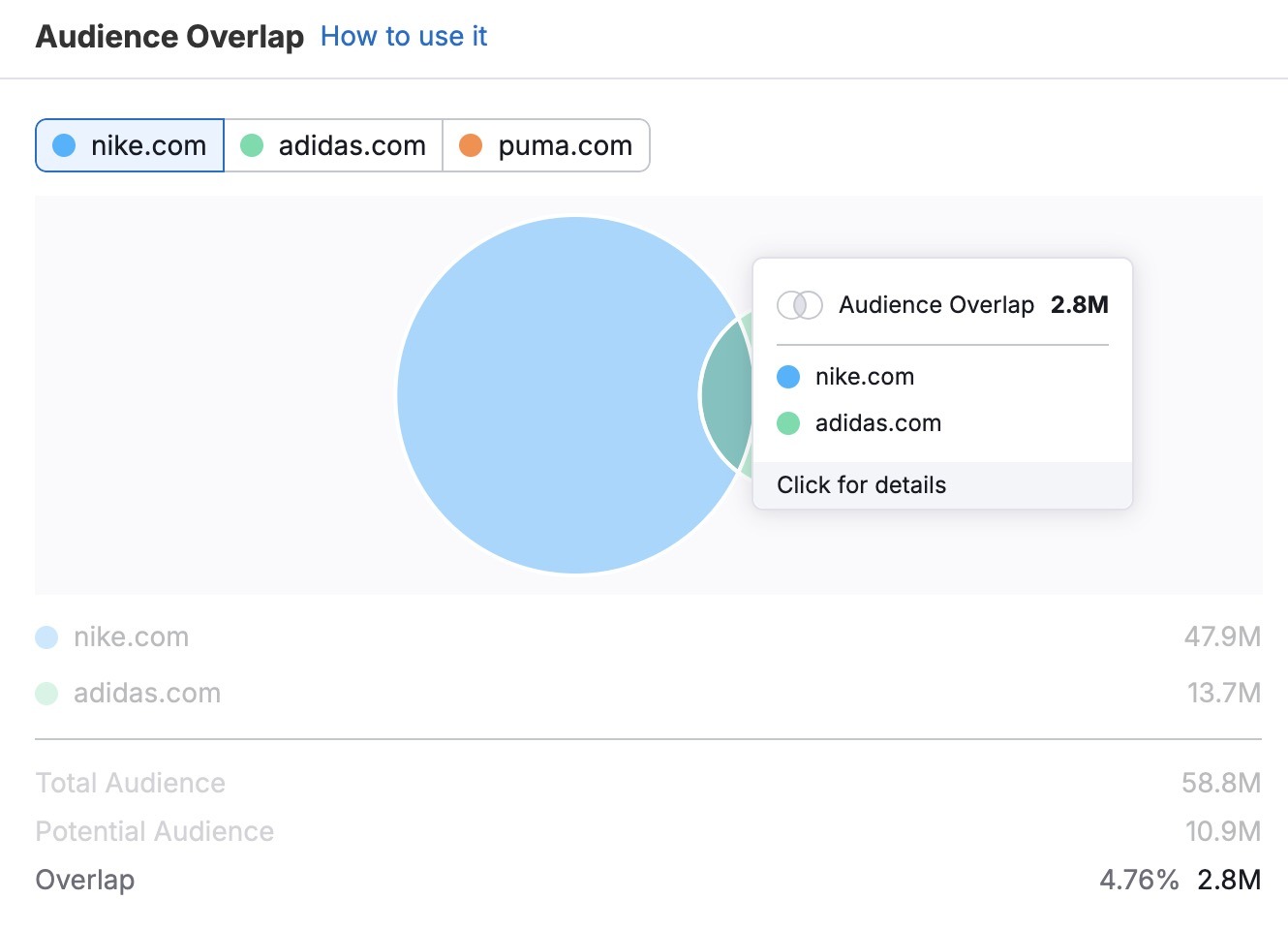The width and height of the screenshot is (1288, 930).
Task: Click the green dot on the adidas.com chip
Action: 254,145
